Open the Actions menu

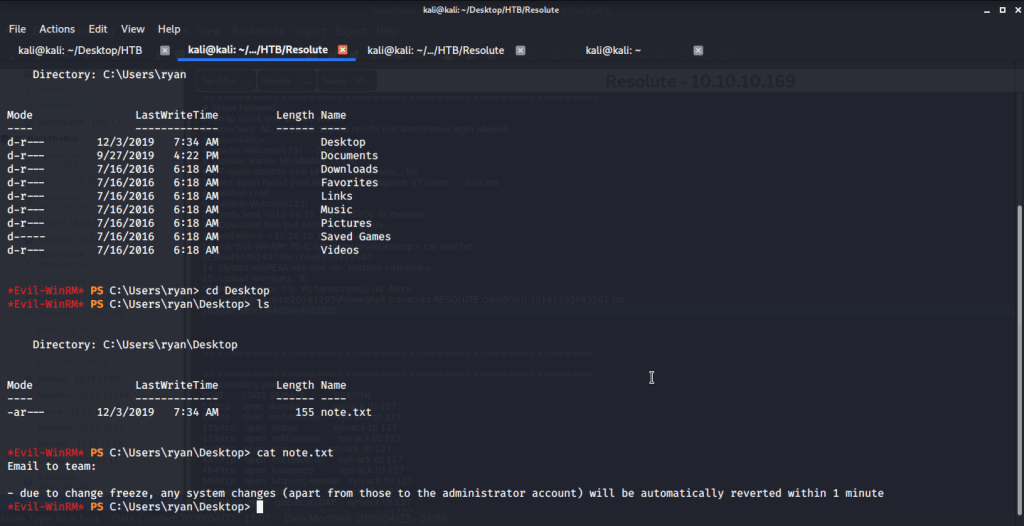pyautogui.click(x=57, y=29)
